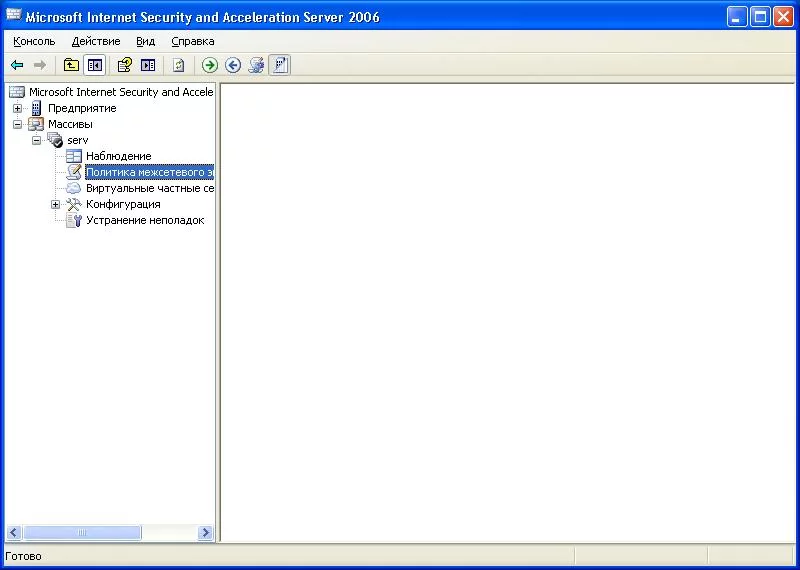Image resolution: width=800 pixels, height=570 pixels.
Task: Click the root firewall brick icon
Action: (17, 92)
